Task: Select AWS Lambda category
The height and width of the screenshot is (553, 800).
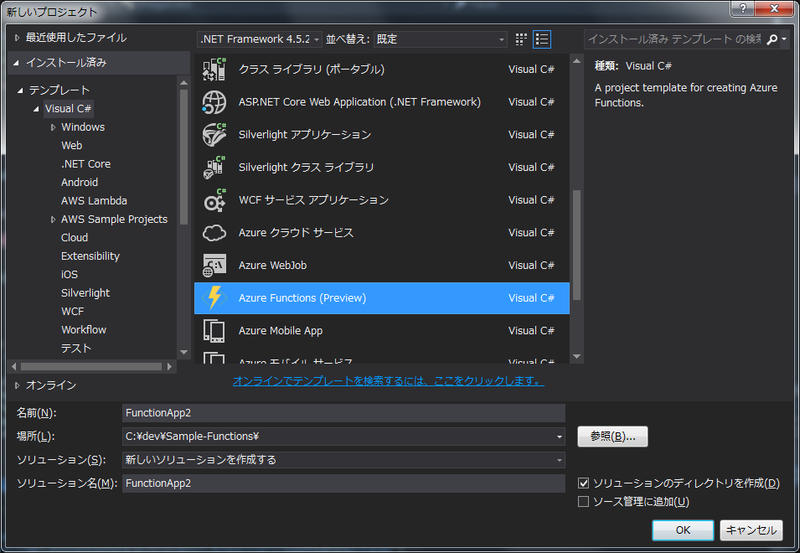Action: (94, 200)
